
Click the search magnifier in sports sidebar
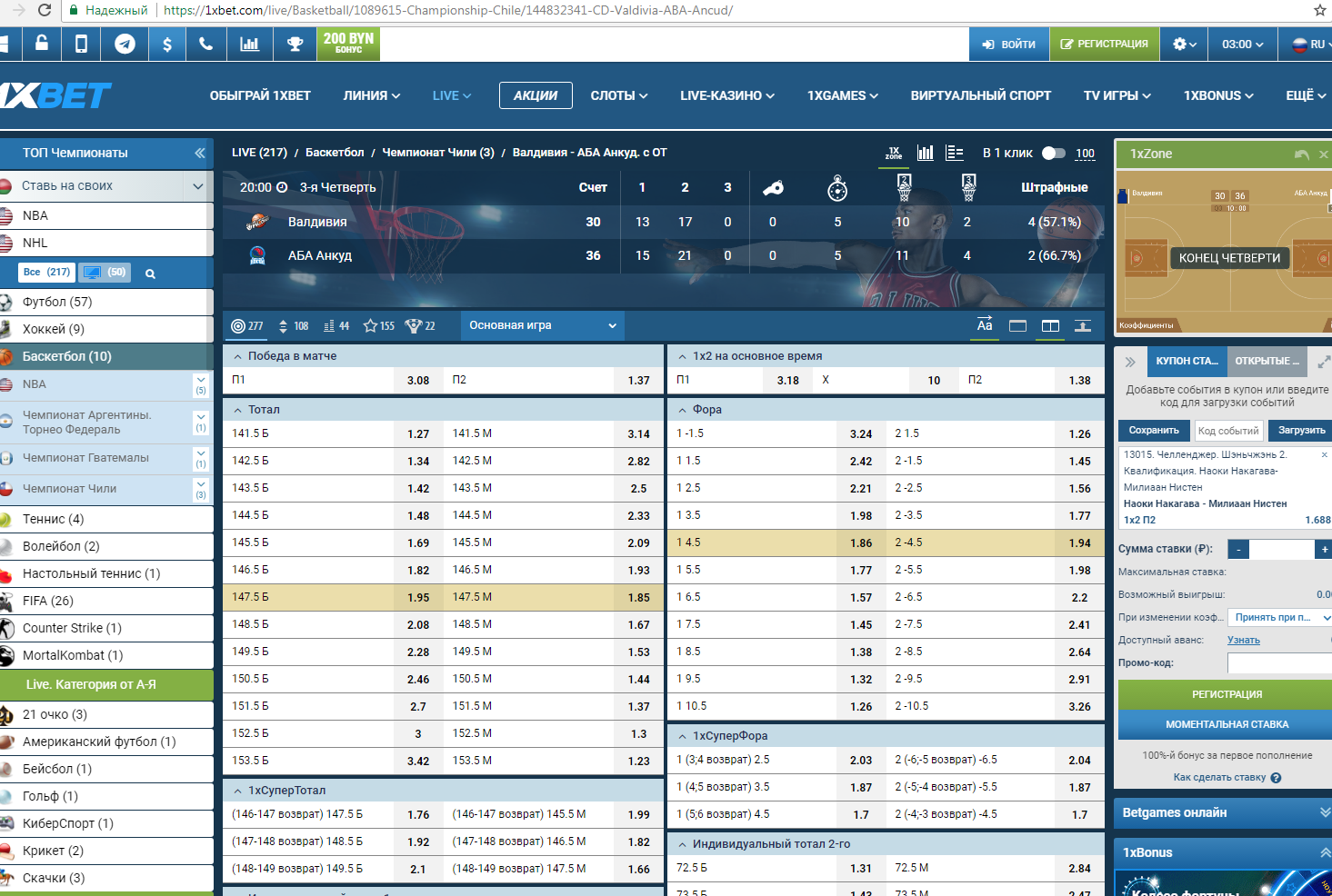click(150, 273)
